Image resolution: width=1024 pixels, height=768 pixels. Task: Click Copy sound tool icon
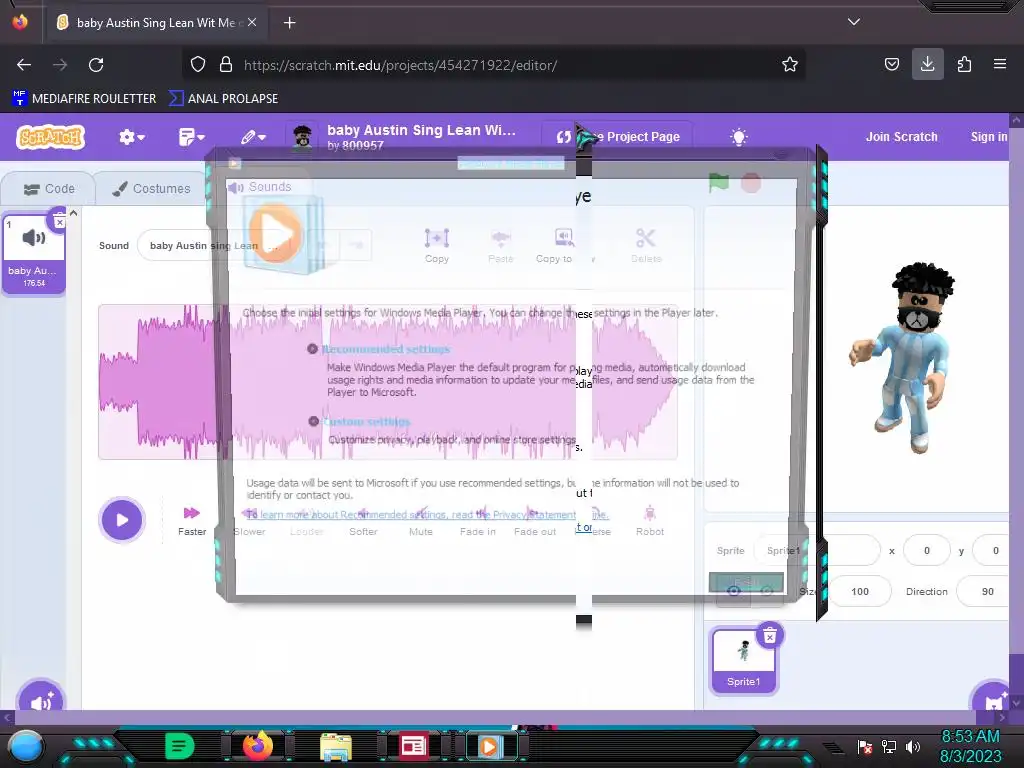coord(437,245)
